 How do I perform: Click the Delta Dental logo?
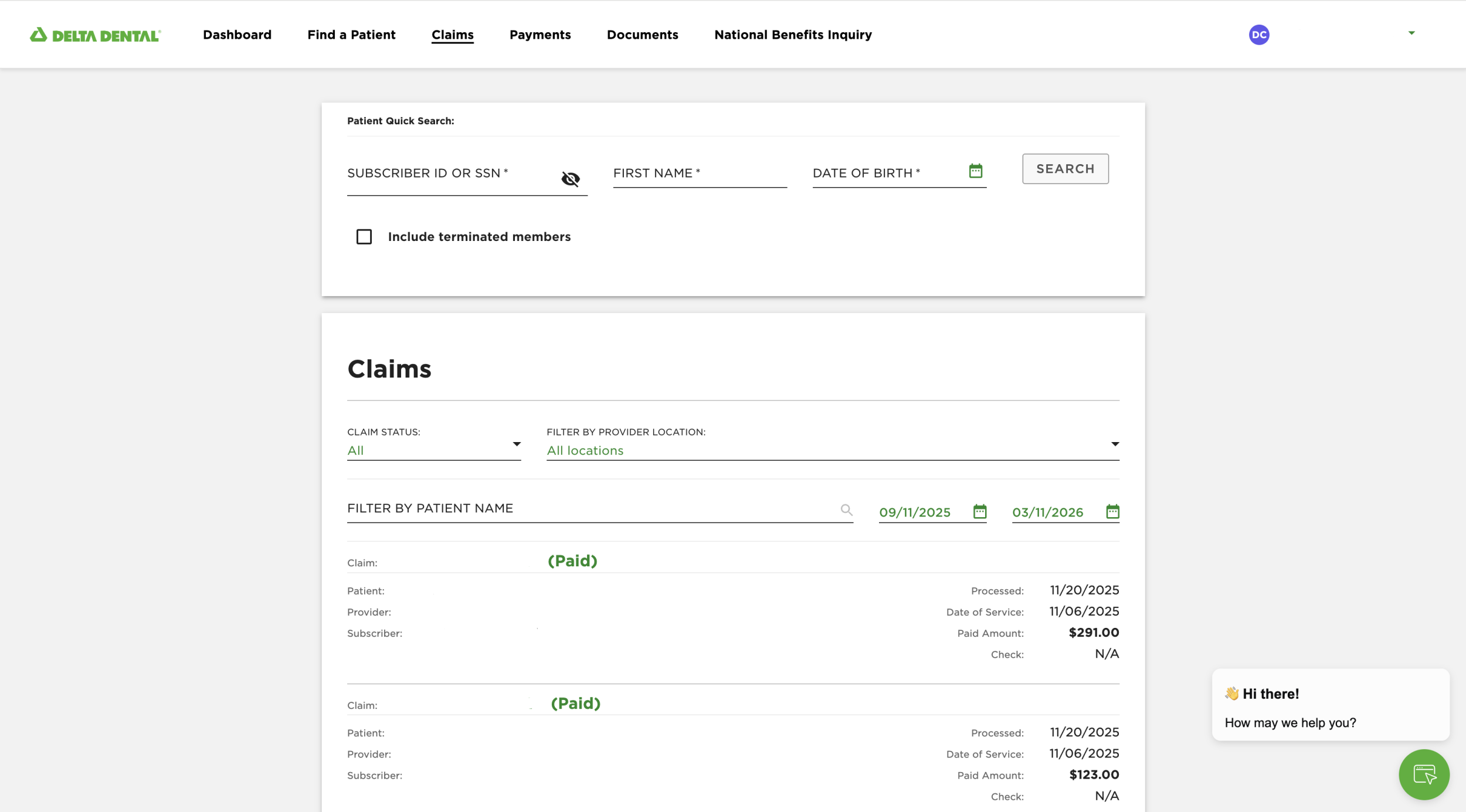(96, 35)
